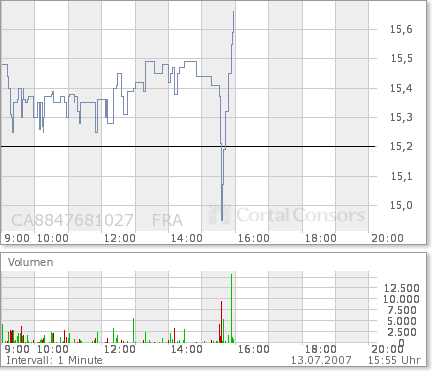Click the tallest green volume bar

click(231, 308)
